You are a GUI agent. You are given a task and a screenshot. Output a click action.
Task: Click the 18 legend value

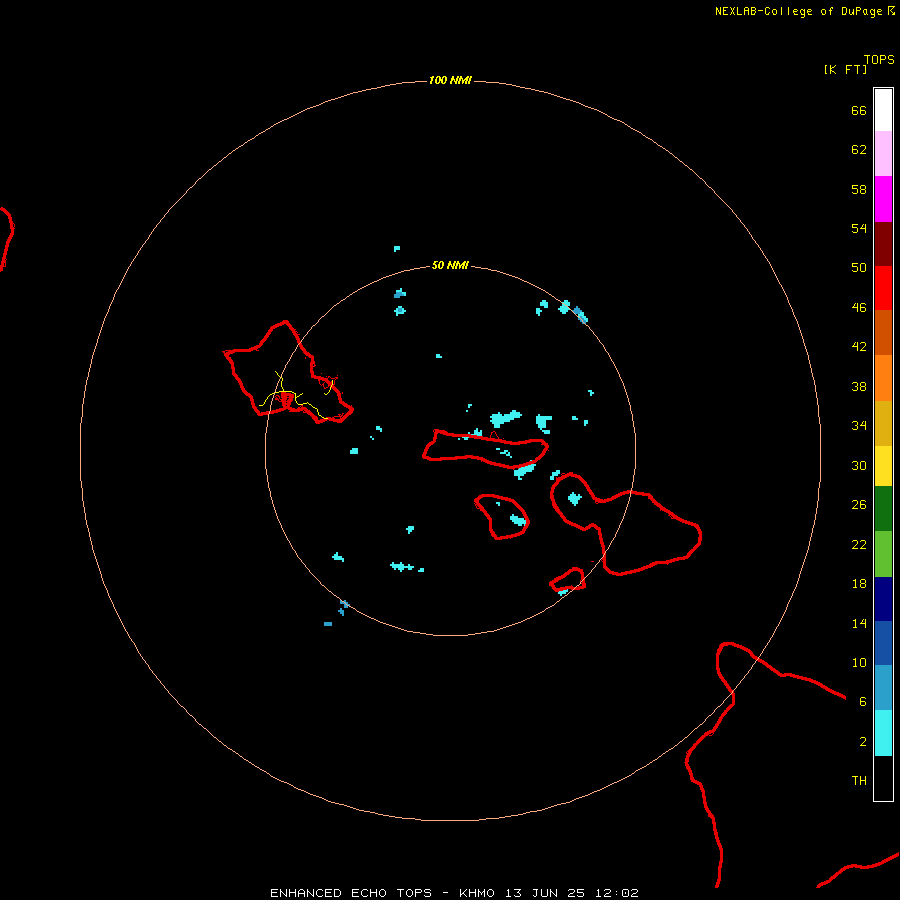[859, 584]
